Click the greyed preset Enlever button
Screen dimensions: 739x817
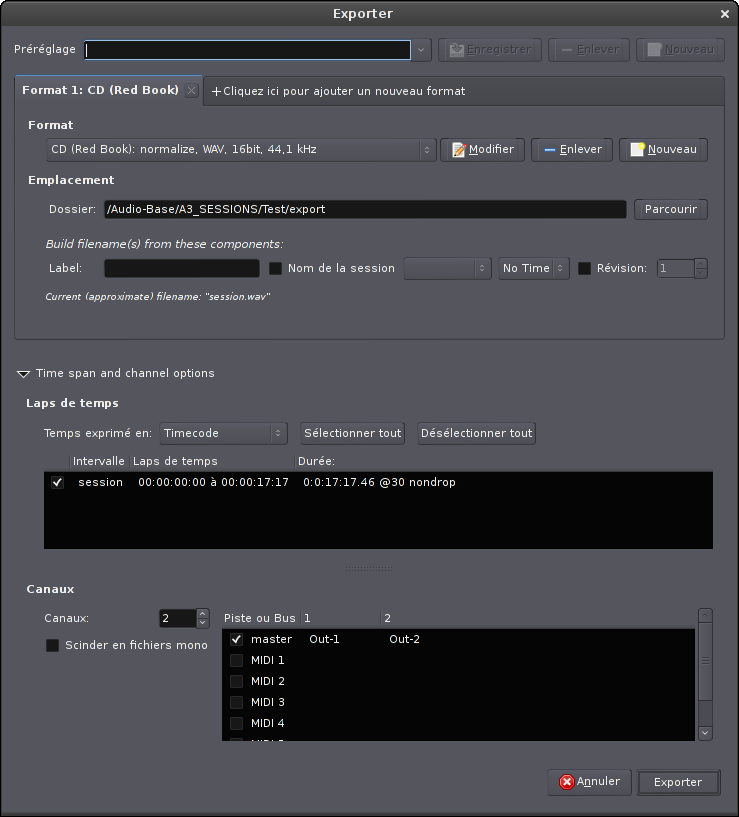point(589,49)
